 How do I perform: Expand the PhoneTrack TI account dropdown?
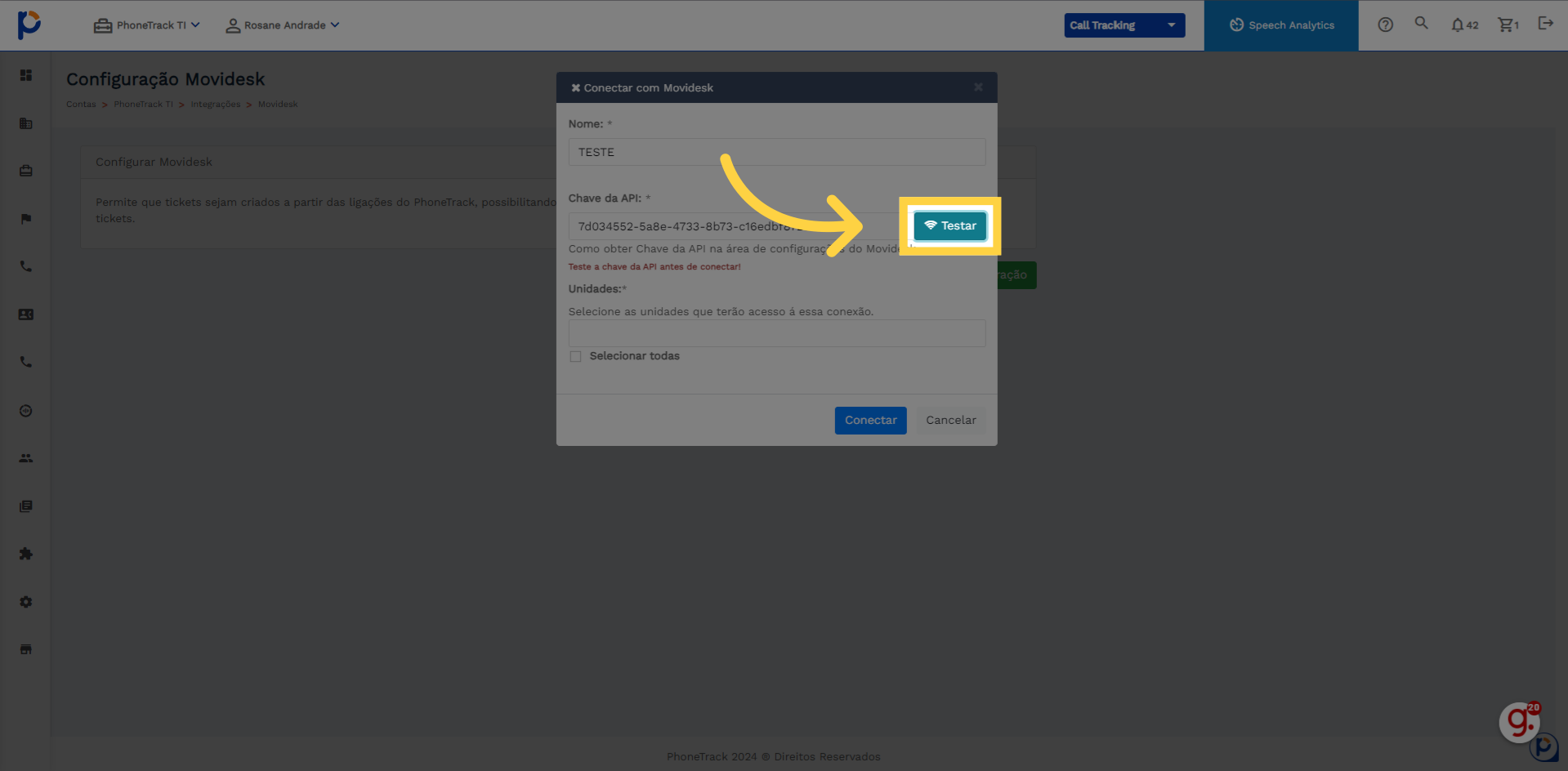(x=147, y=25)
